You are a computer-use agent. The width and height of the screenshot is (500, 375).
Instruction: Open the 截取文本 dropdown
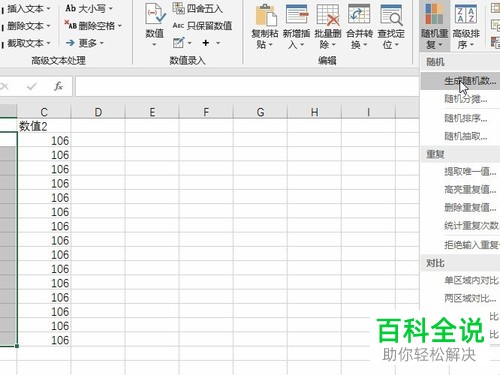pos(48,43)
